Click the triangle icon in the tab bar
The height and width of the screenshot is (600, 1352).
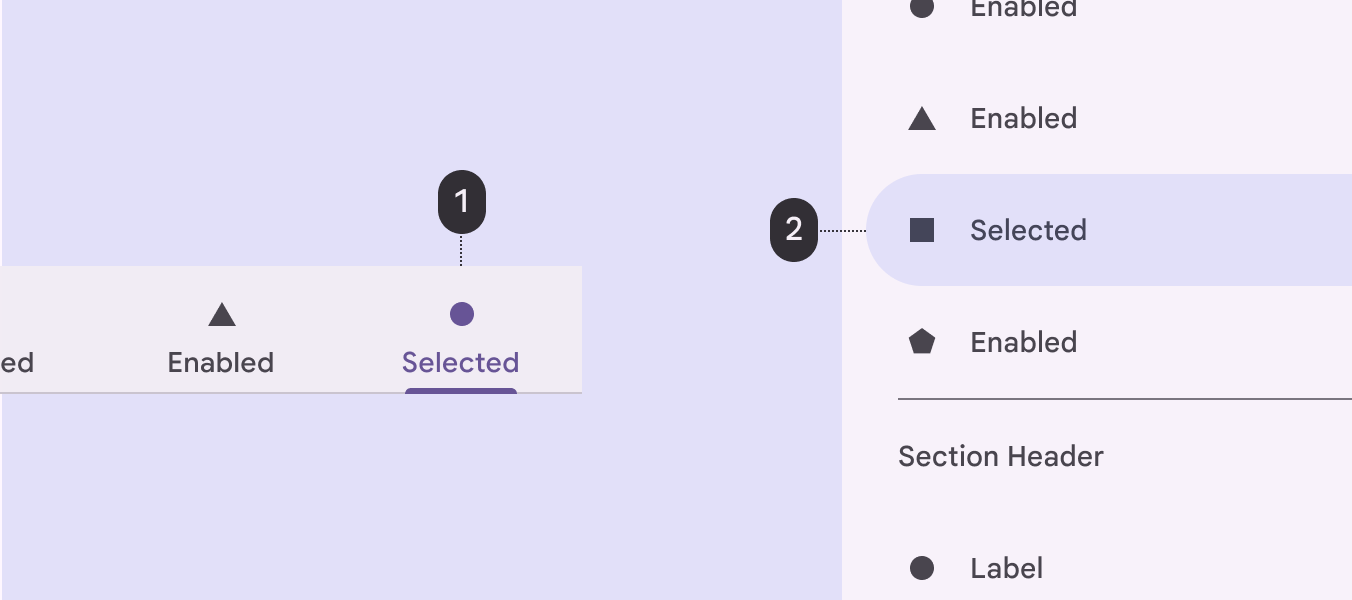[221, 316]
